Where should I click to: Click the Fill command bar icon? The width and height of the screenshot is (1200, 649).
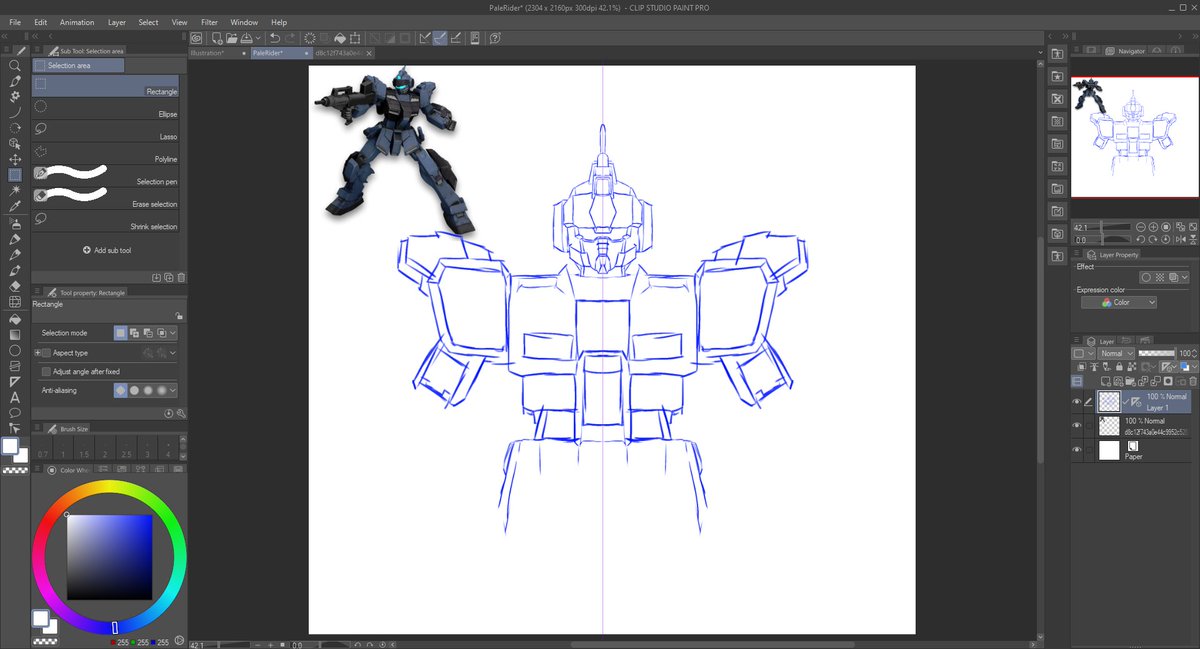340,38
